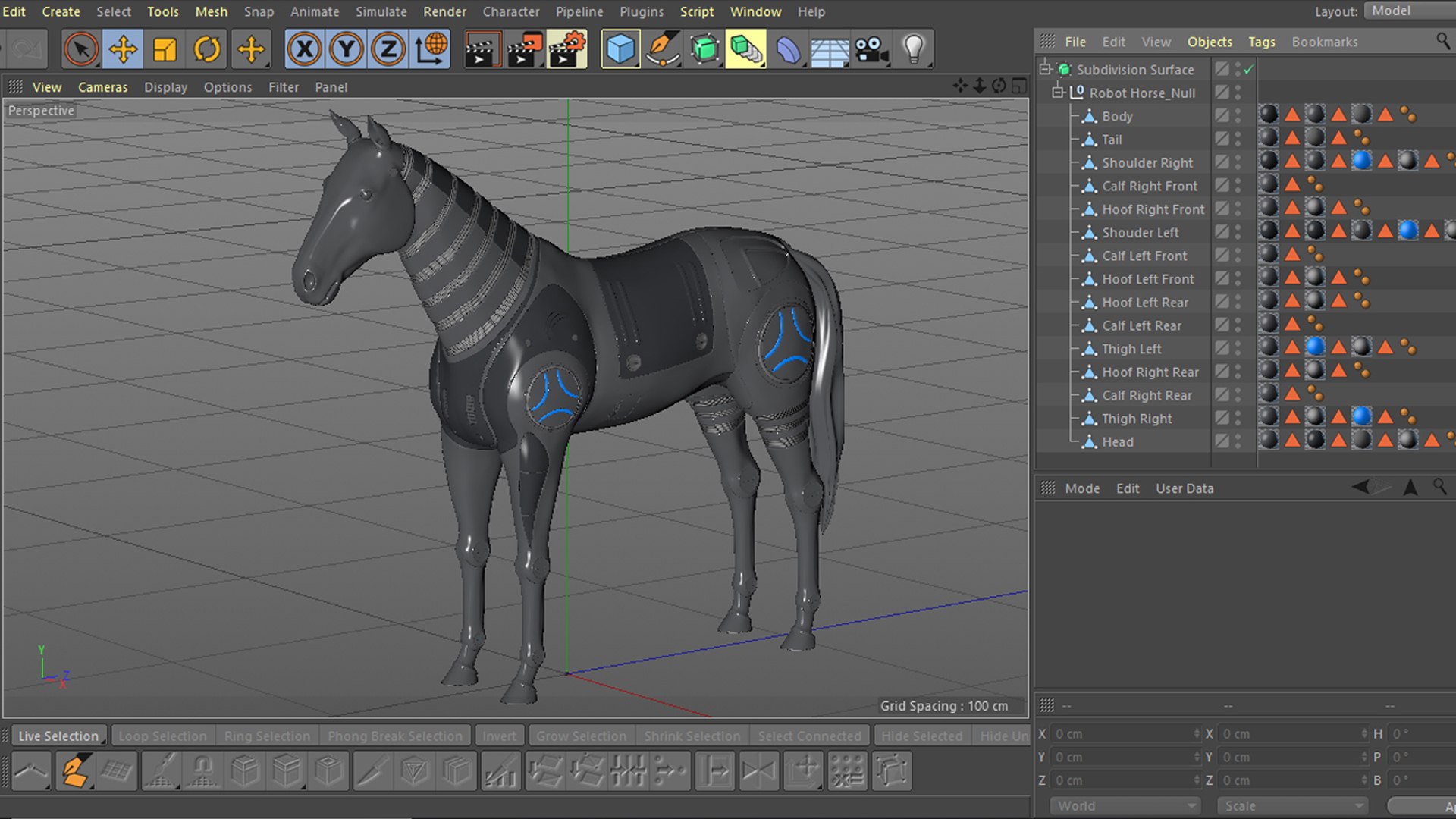1456x819 pixels.
Task: Add a Camera object
Action: (871, 49)
